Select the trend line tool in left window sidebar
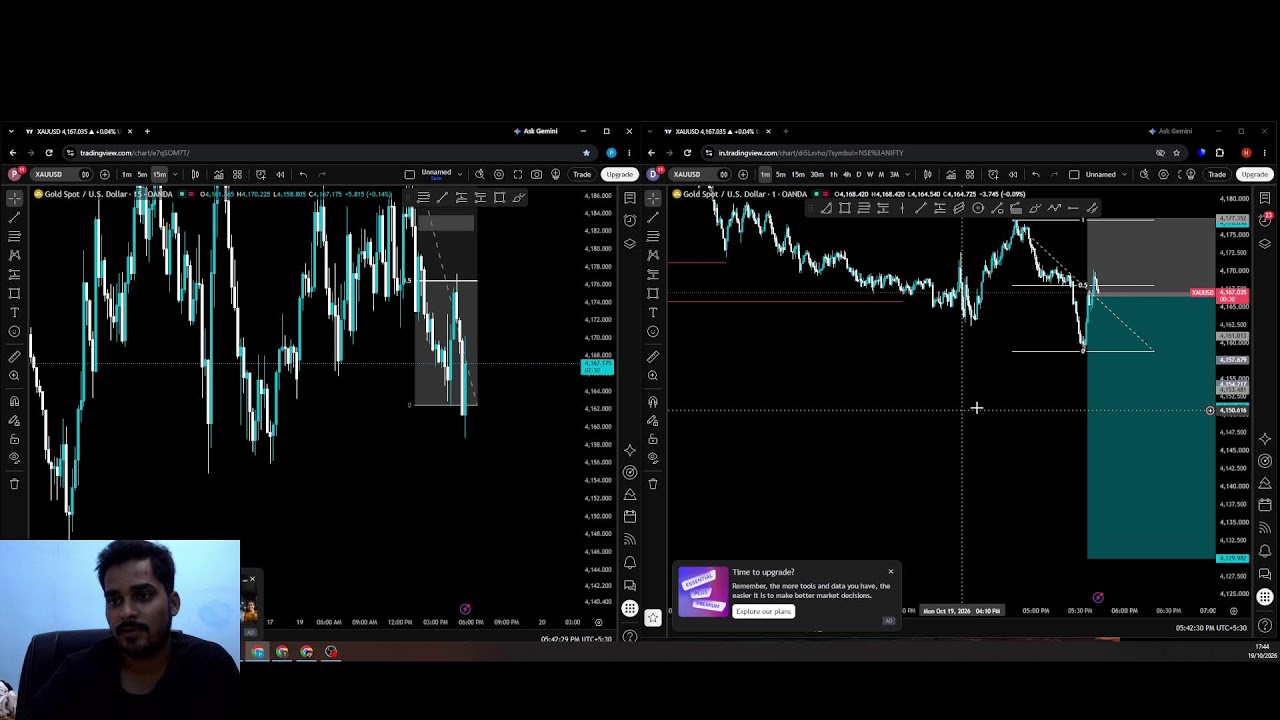The image size is (1280, 720). (14, 217)
